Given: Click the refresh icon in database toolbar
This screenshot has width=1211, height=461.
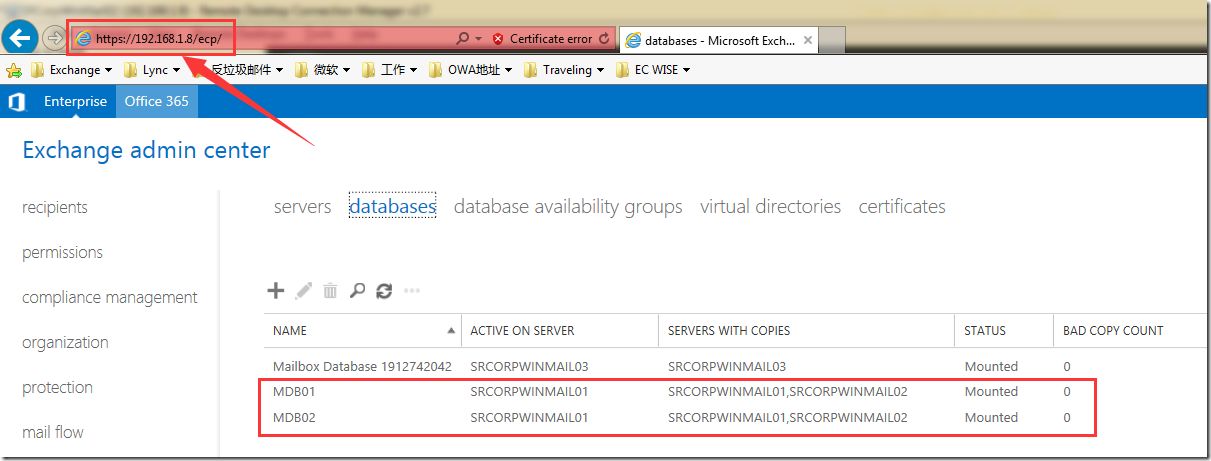Looking at the screenshot, I should pos(384,291).
